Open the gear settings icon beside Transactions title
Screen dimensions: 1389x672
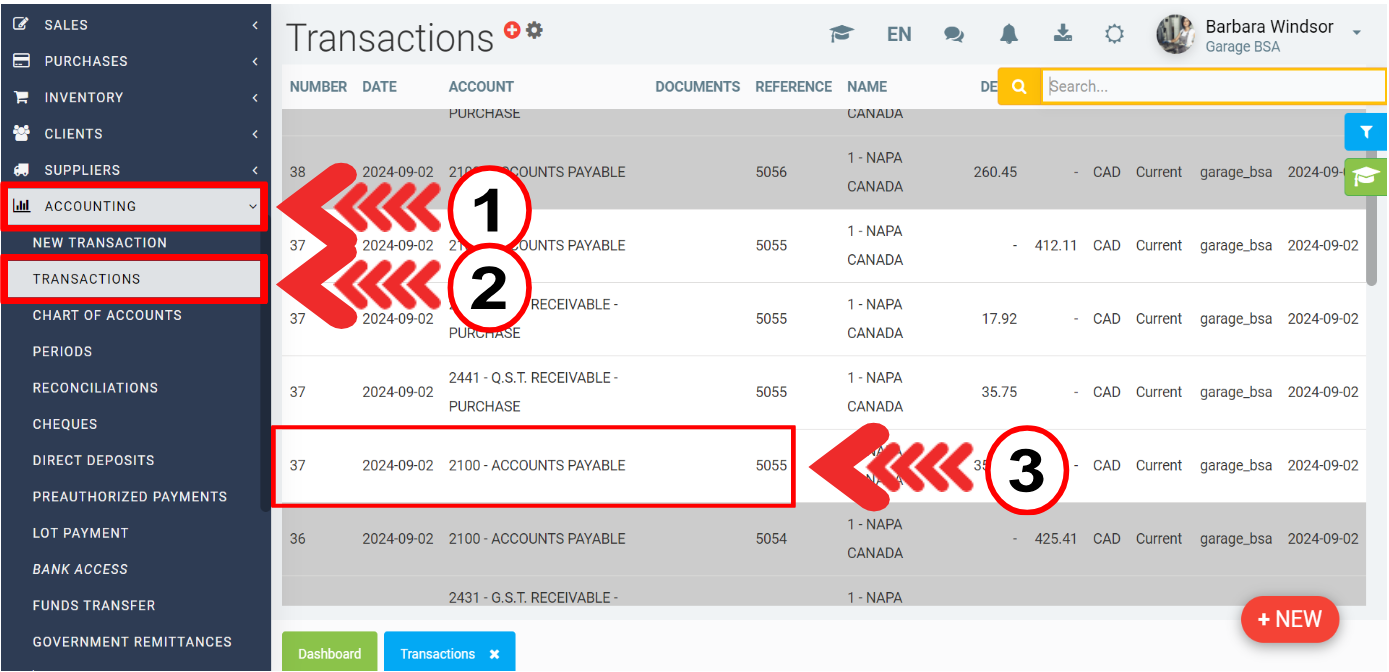[x=535, y=30]
